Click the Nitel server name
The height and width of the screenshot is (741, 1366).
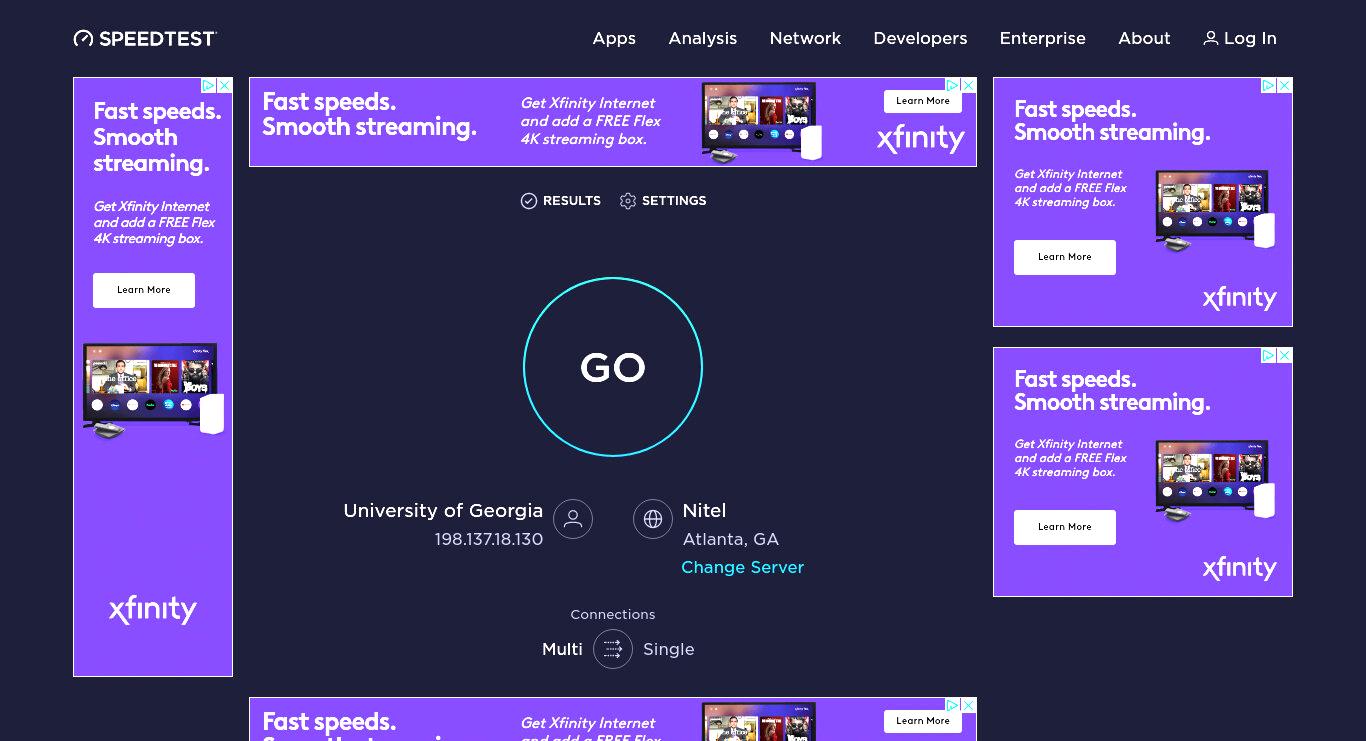pos(704,511)
